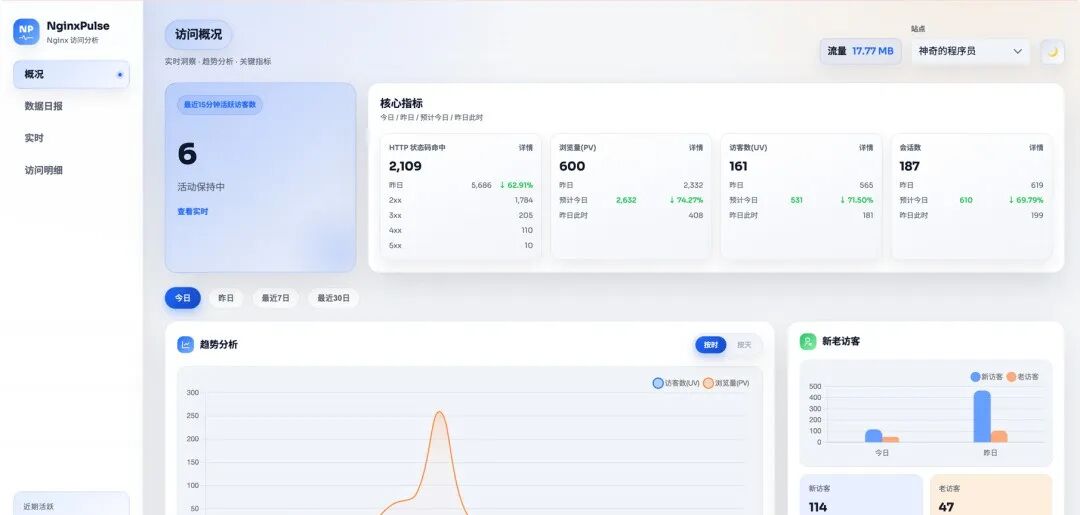Image resolution: width=1080 pixels, height=515 pixels.
Task: Switch the trend chart to 按天 daily
Action: click(745, 345)
